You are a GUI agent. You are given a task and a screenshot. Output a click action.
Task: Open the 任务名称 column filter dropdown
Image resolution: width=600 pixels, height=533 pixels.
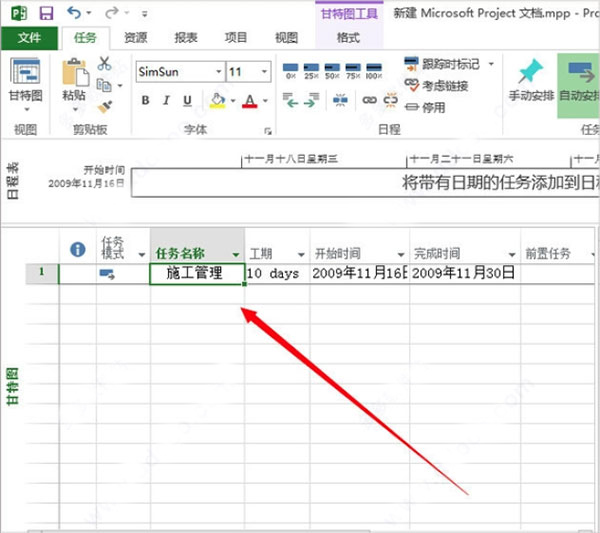[x=236, y=254]
